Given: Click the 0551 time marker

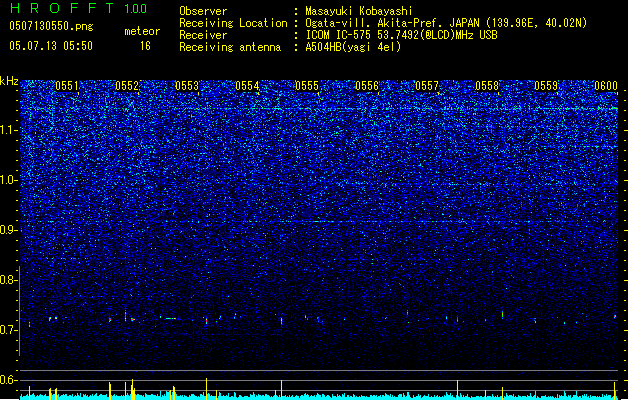Looking at the screenshot, I should (x=67, y=86).
